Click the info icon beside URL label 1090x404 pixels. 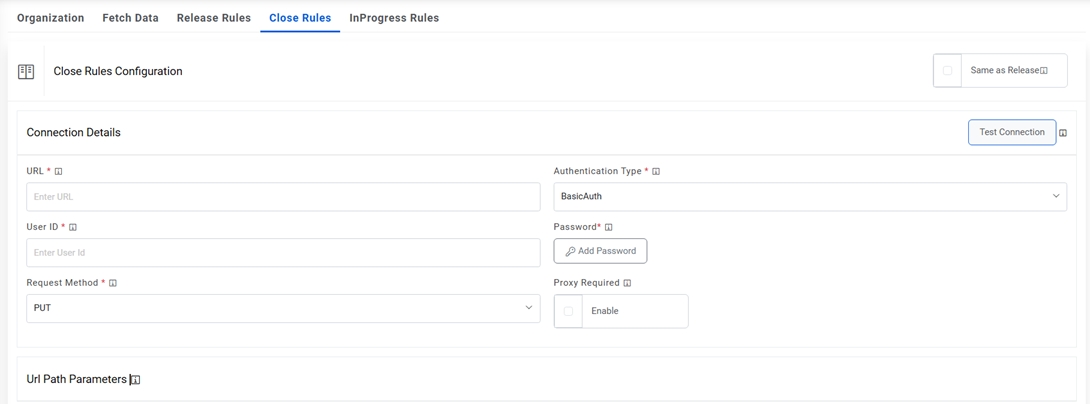[59, 172]
